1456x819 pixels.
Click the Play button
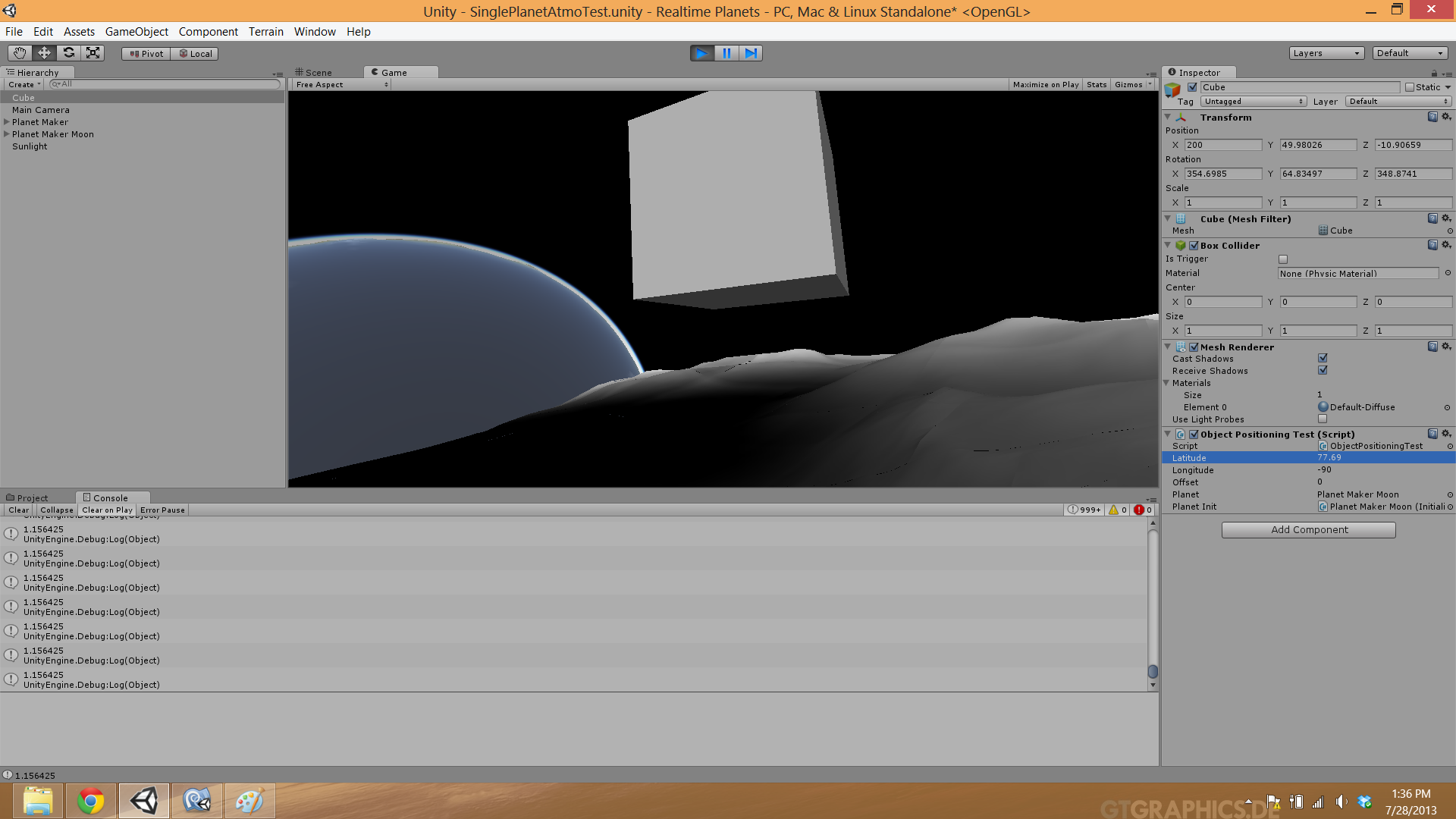702,53
